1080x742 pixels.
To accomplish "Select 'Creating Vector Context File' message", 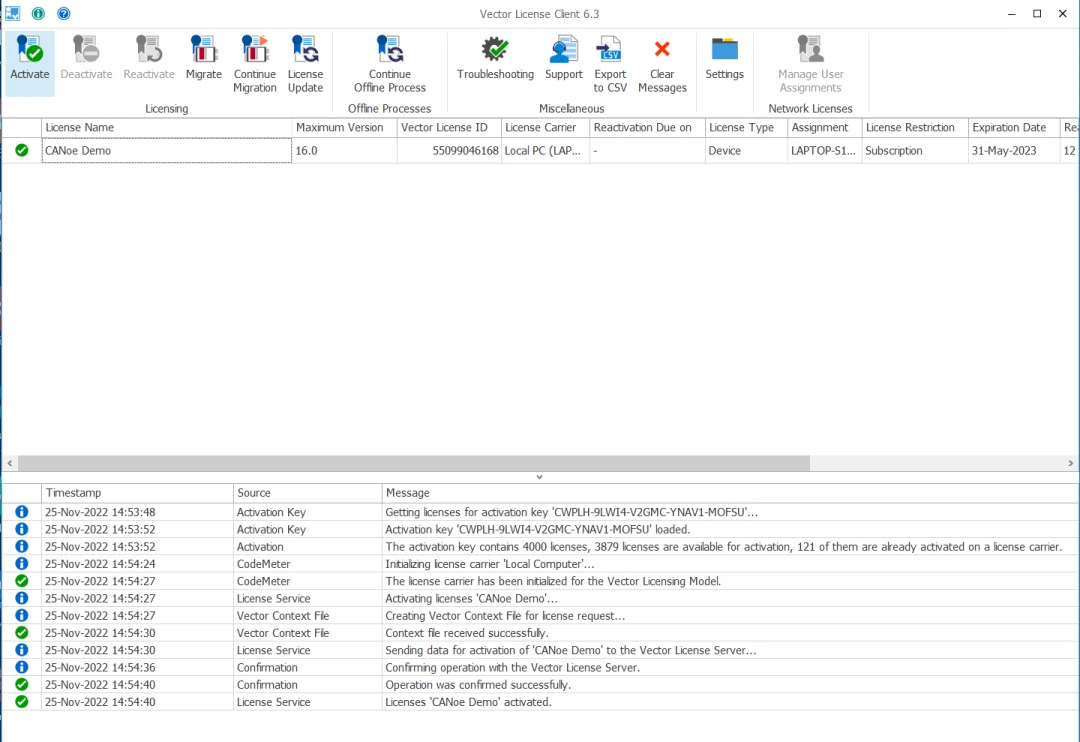I will point(506,615).
